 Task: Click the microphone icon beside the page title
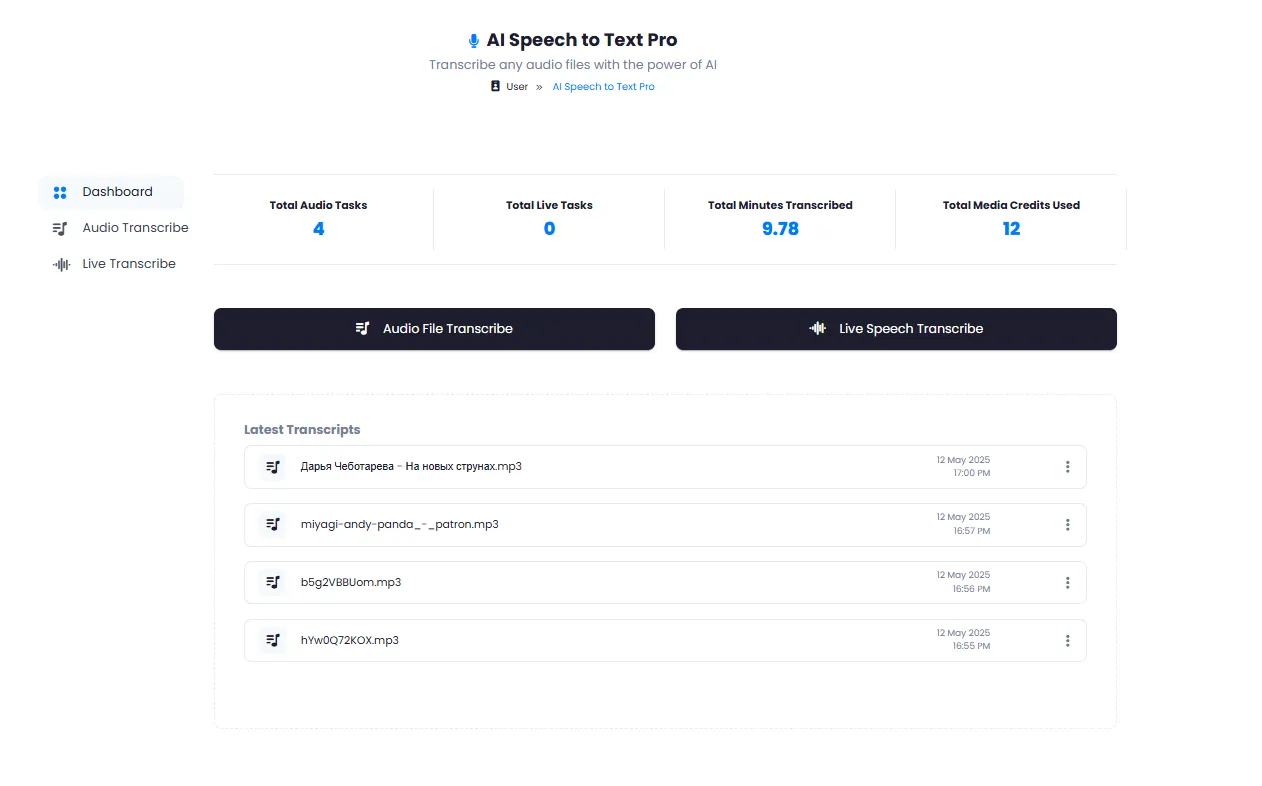(474, 41)
